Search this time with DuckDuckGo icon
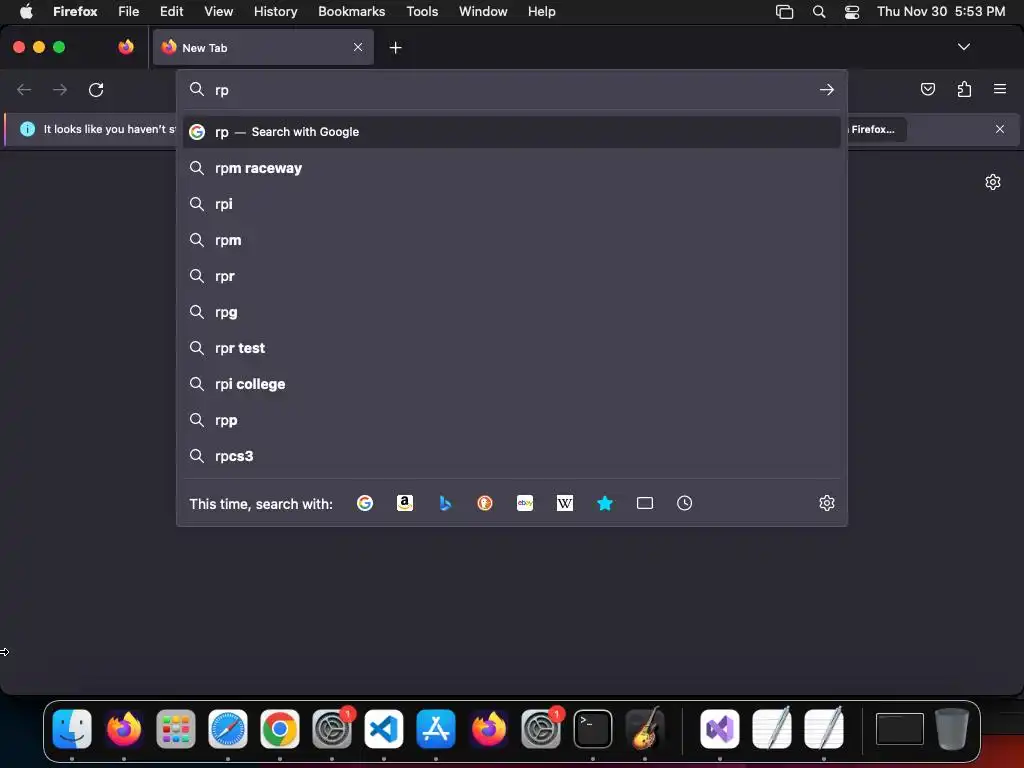 point(485,503)
